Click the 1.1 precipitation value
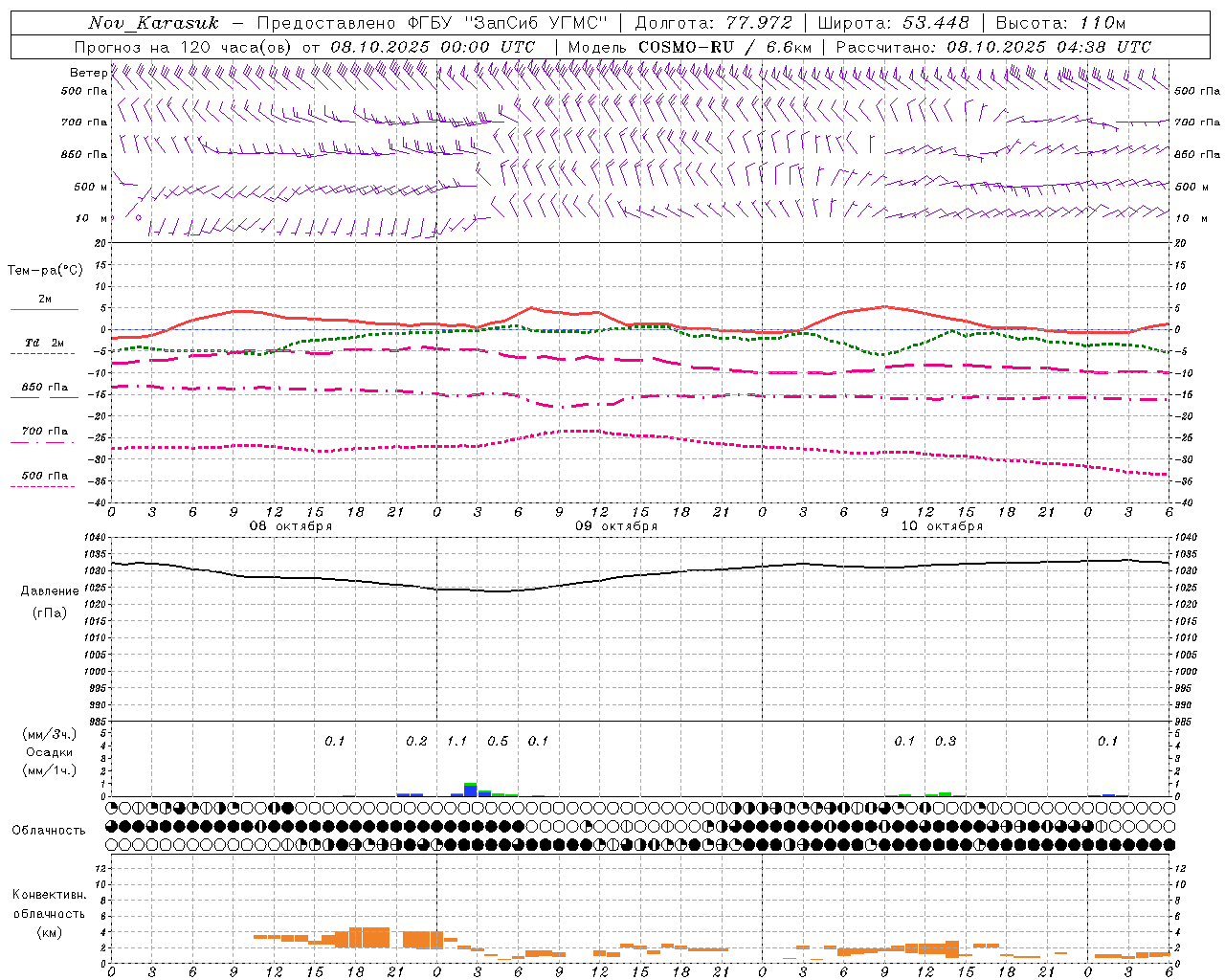The width and height of the screenshot is (1225, 980). pyautogui.click(x=457, y=742)
